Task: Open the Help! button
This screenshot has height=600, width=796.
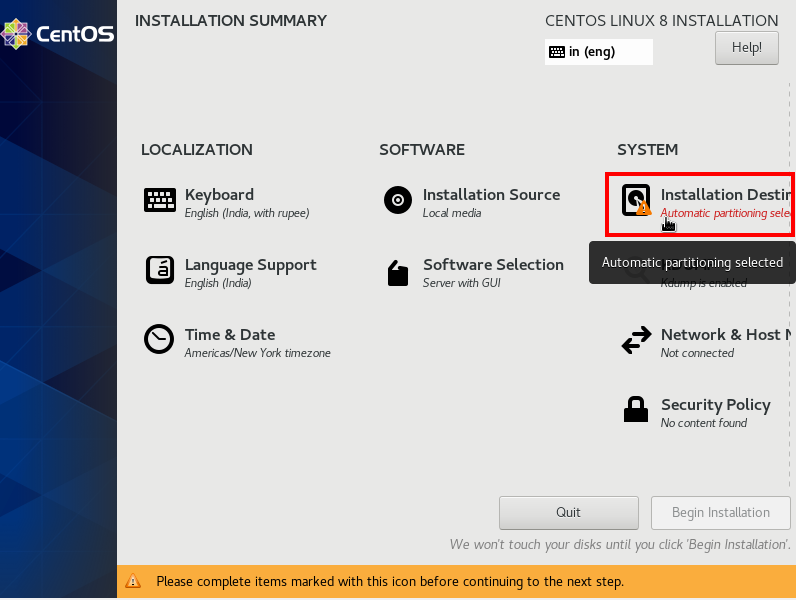Action: pos(747,48)
